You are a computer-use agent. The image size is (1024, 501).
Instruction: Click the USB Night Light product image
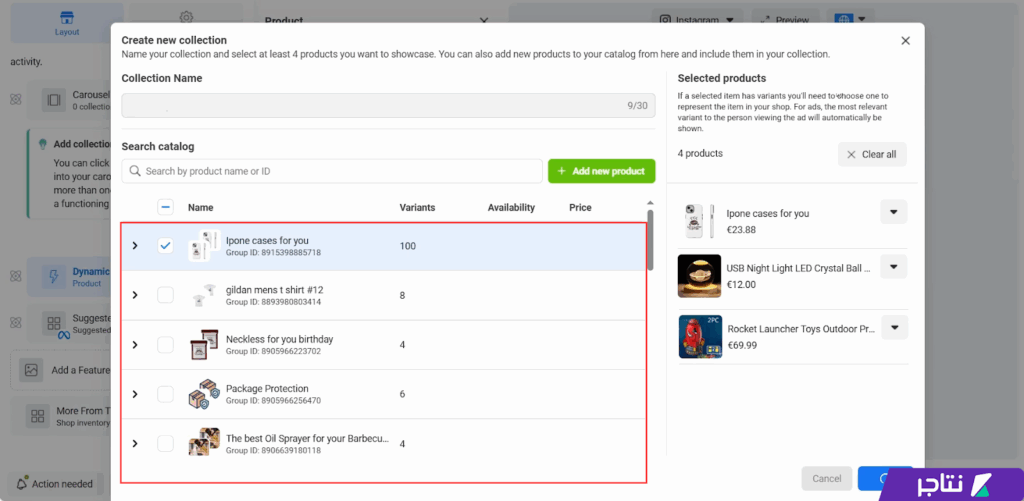coord(699,275)
